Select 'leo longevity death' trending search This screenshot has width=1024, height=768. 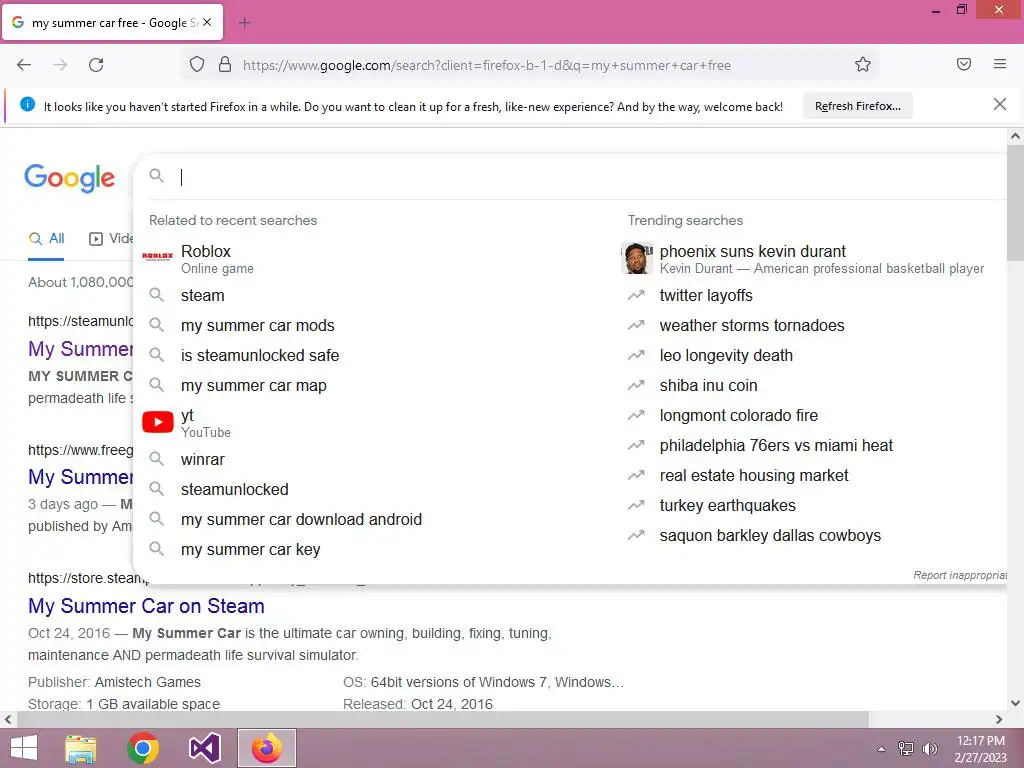tap(726, 355)
